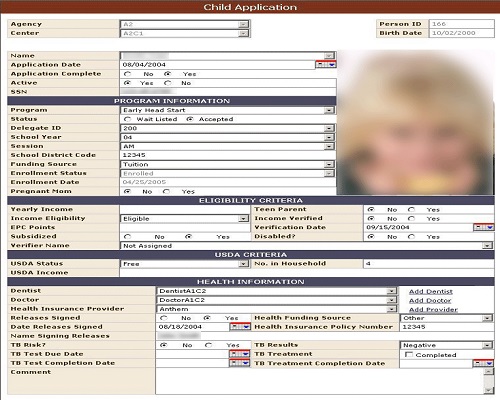The width and height of the screenshot is (500, 400).
Task: Open the School Year dropdown
Action: (x=329, y=137)
